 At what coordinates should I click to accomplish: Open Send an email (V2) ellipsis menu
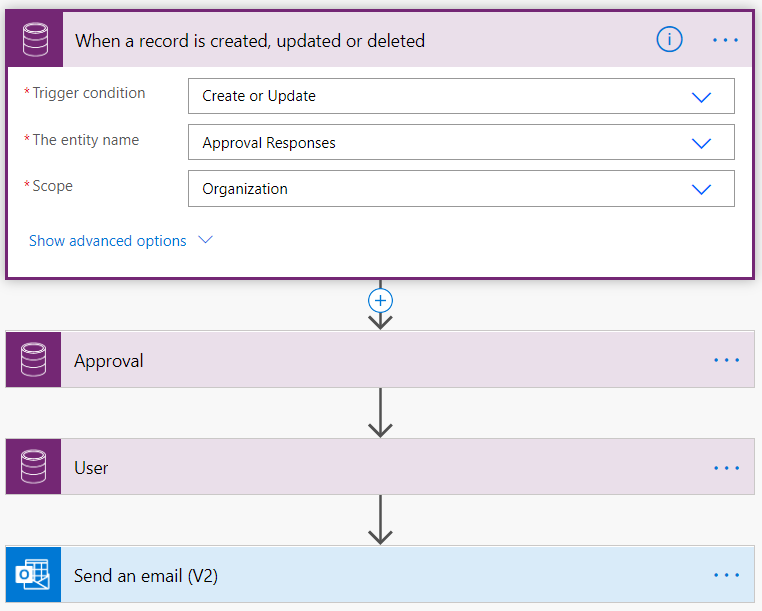727,575
